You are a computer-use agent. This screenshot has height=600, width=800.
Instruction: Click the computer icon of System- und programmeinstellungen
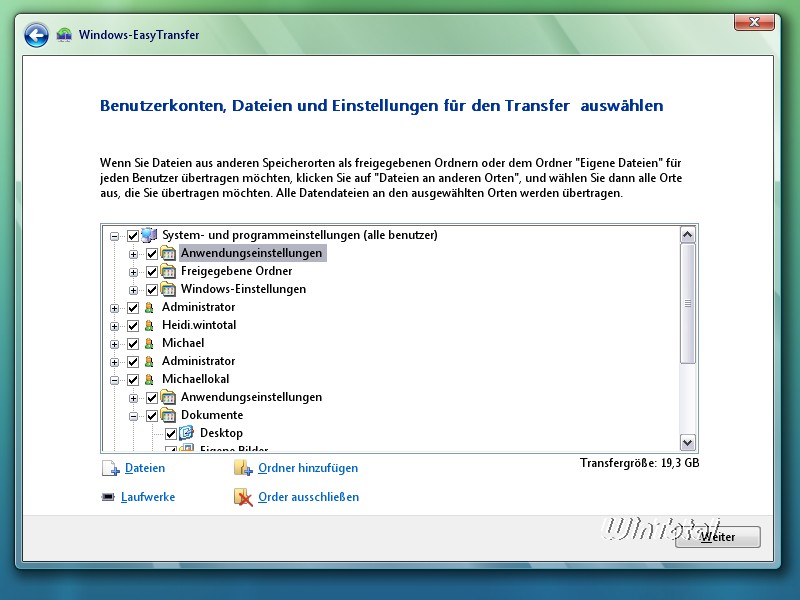coord(149,235)
